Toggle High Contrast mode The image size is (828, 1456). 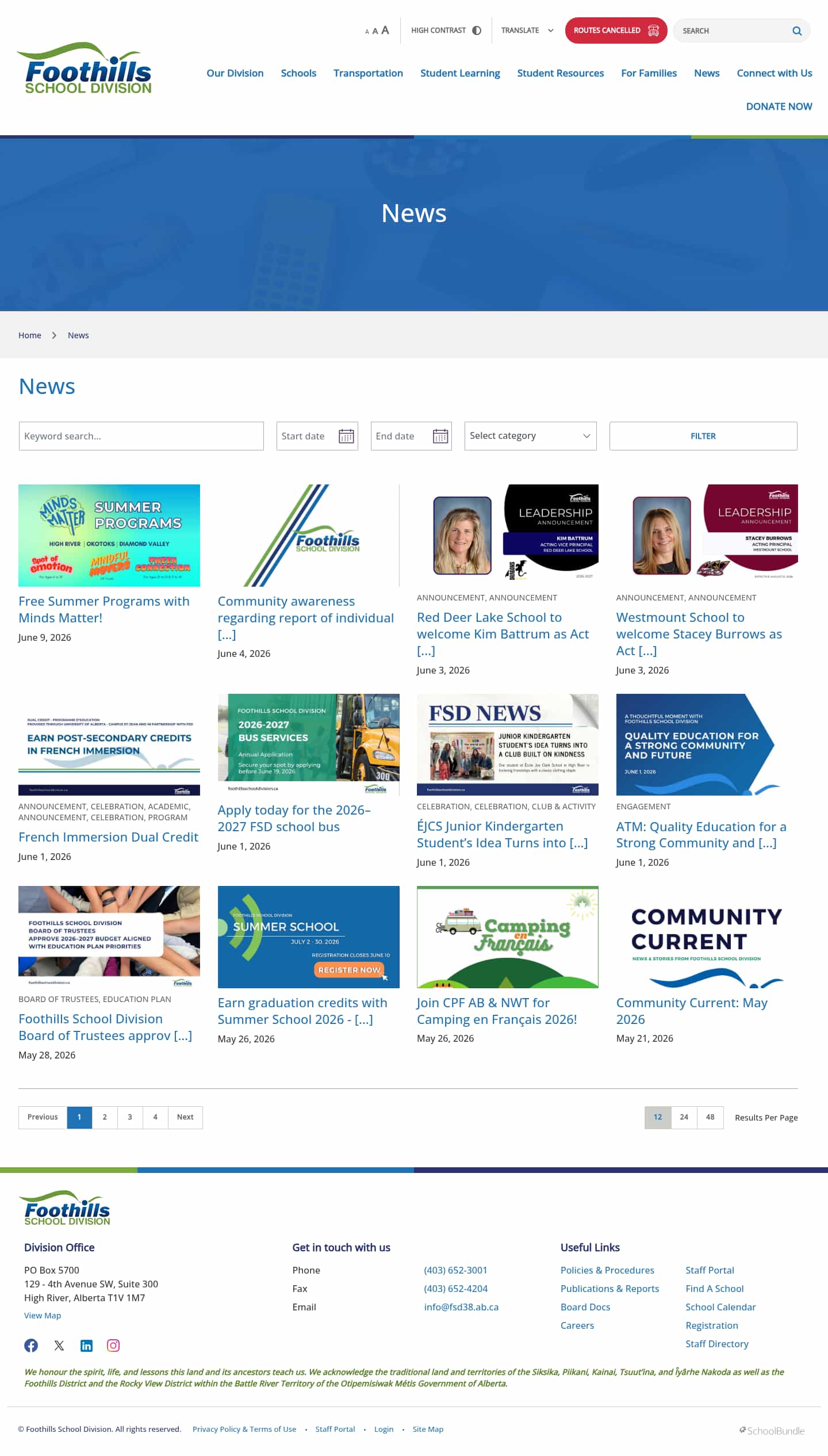(x=446, y=30)
